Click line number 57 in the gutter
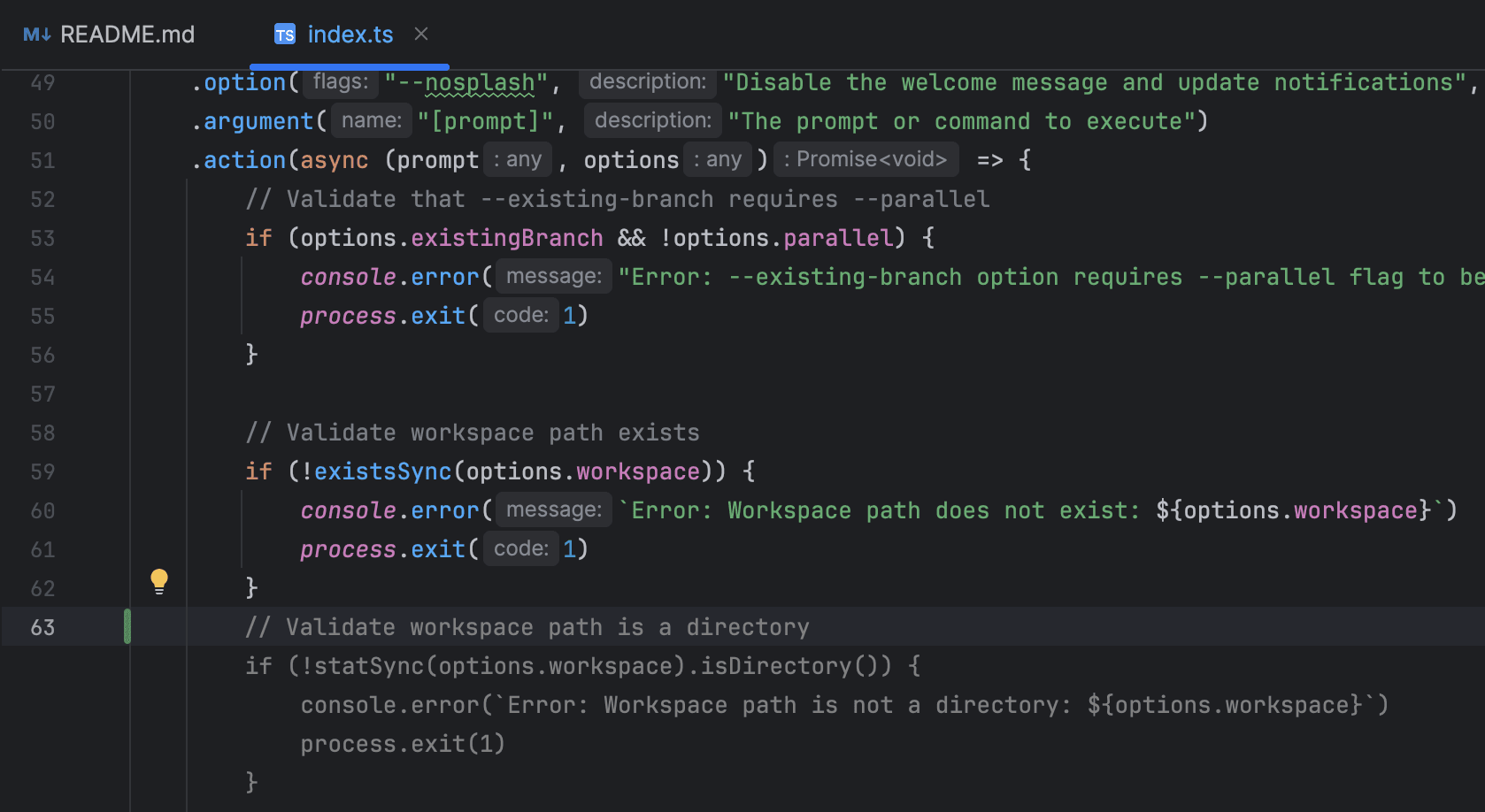Screen dimensions: 1485x812 click(42, 394)
